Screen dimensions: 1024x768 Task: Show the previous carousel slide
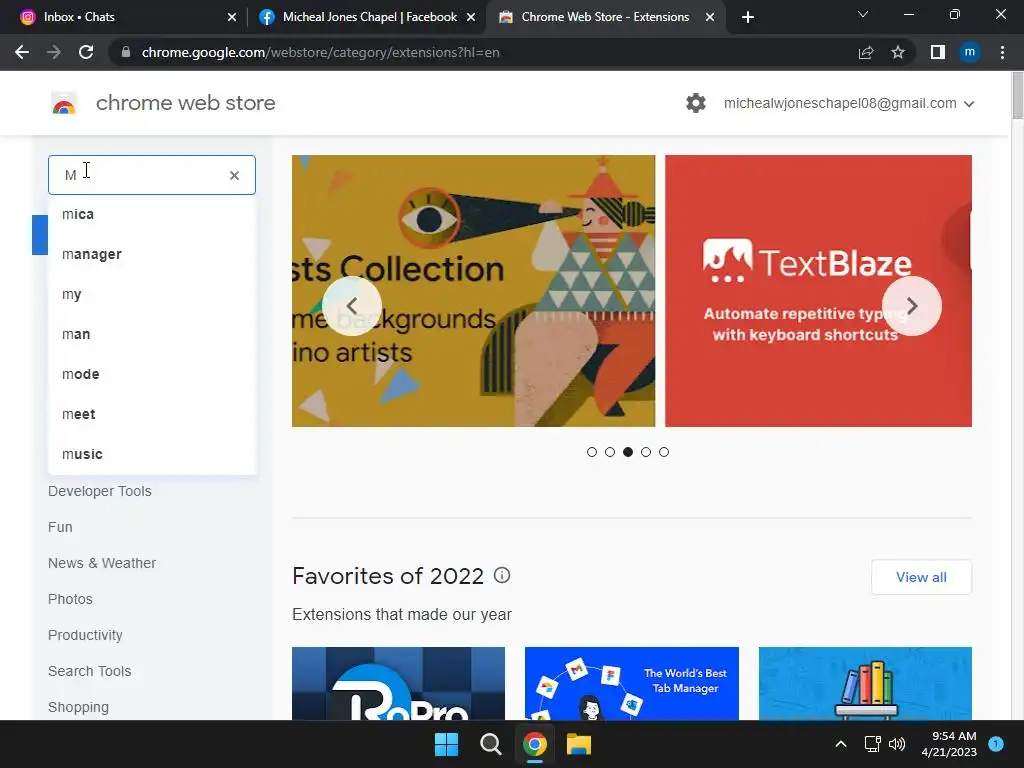(352, 306)
